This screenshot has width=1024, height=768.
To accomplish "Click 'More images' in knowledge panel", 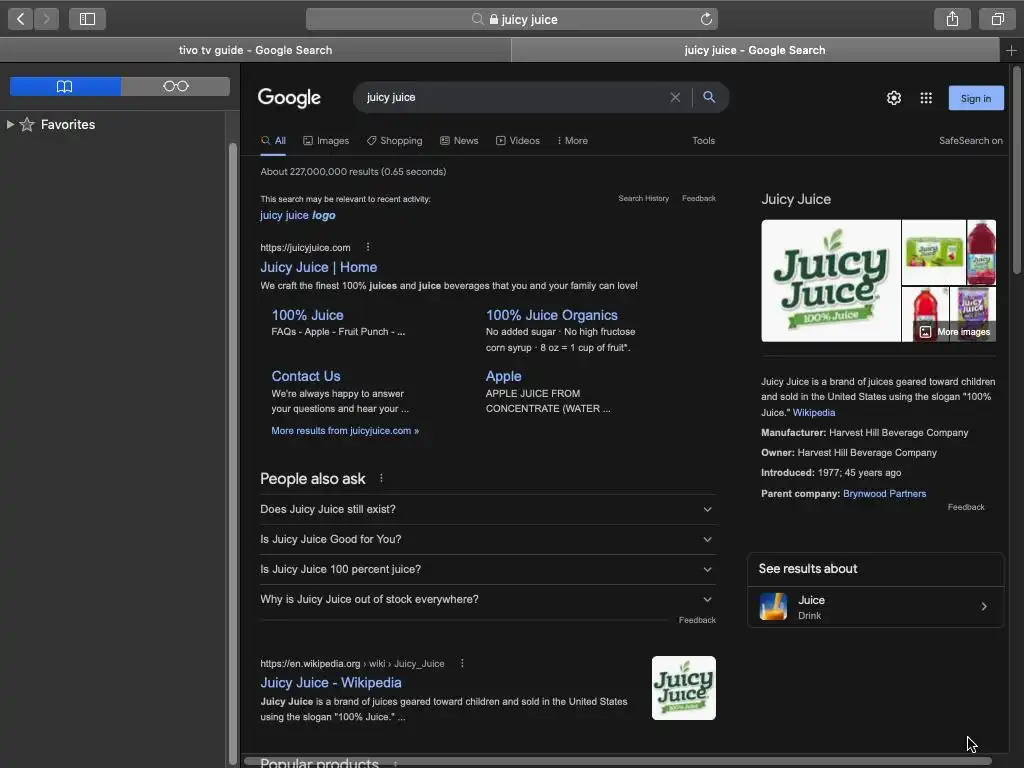I will point(956,332).
